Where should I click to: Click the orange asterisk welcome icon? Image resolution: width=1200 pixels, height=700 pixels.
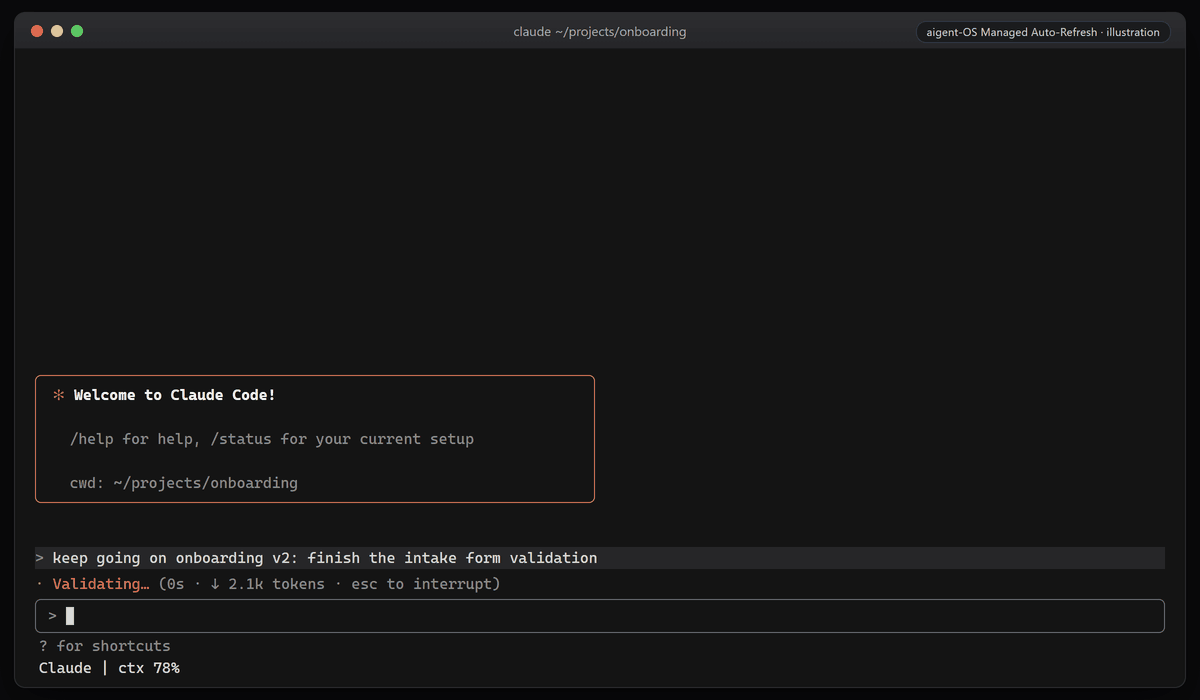pyautogui.click(x=58, y=395)
